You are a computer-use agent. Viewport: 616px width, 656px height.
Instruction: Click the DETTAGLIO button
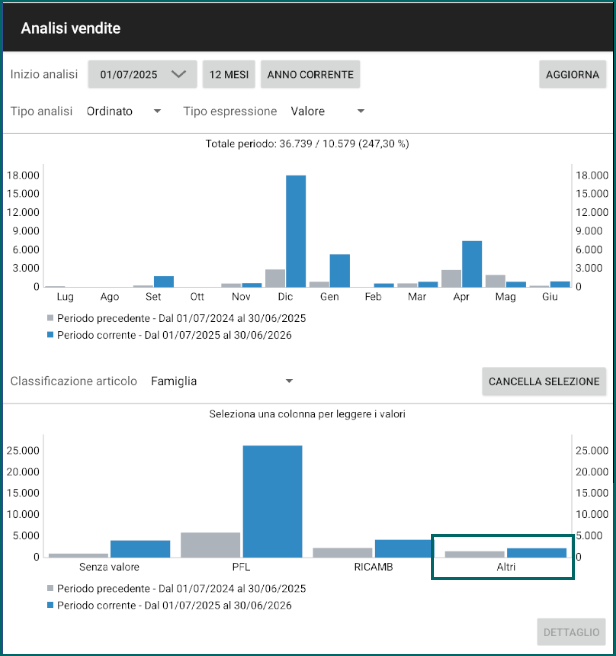[571, 632]
